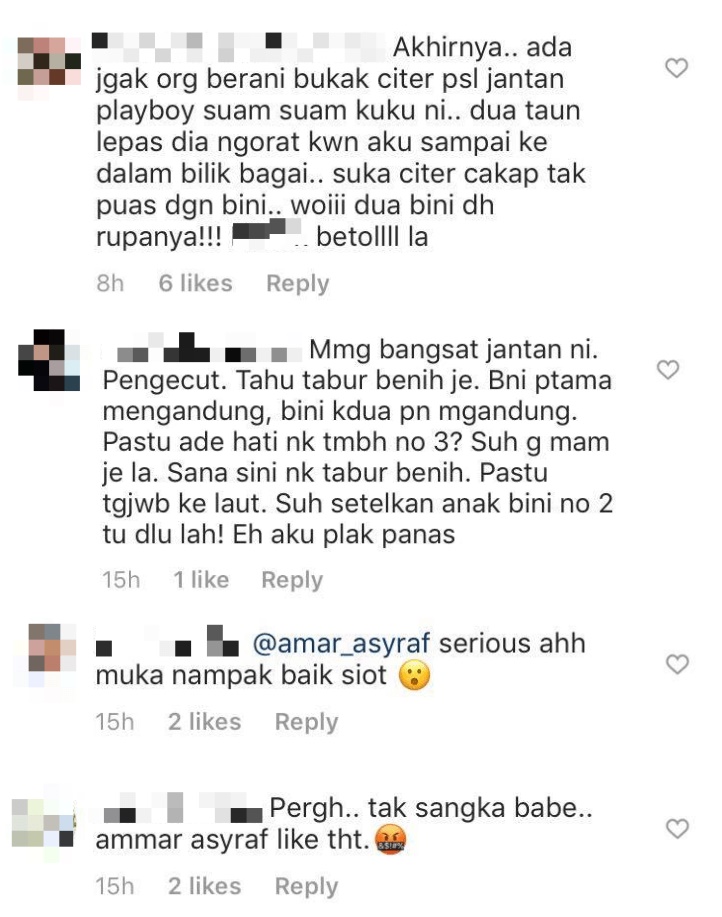Reply to the 'Mmg bangsat jantan' comment
The width and height of the screenshot is (722, 917).
(292, 580)
